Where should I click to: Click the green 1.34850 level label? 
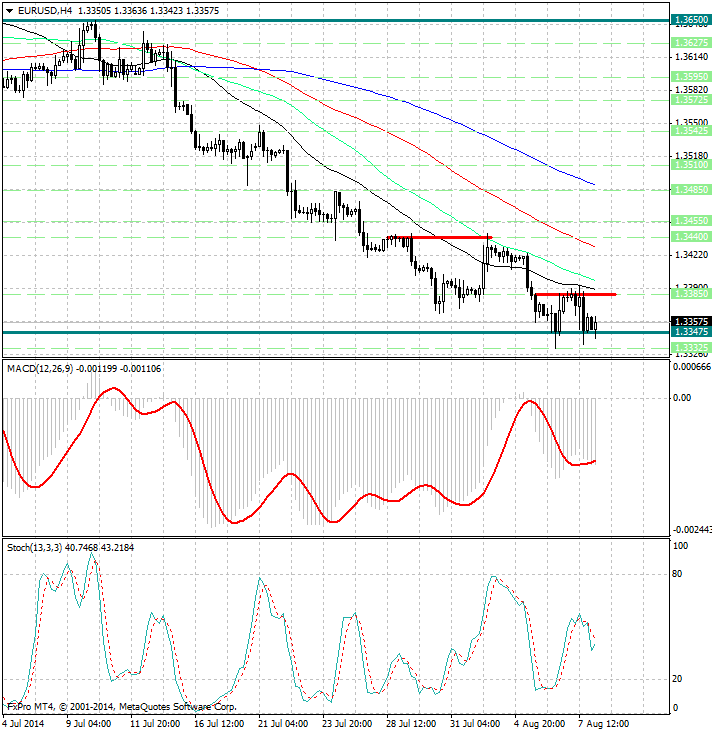[x=691, y=190]
